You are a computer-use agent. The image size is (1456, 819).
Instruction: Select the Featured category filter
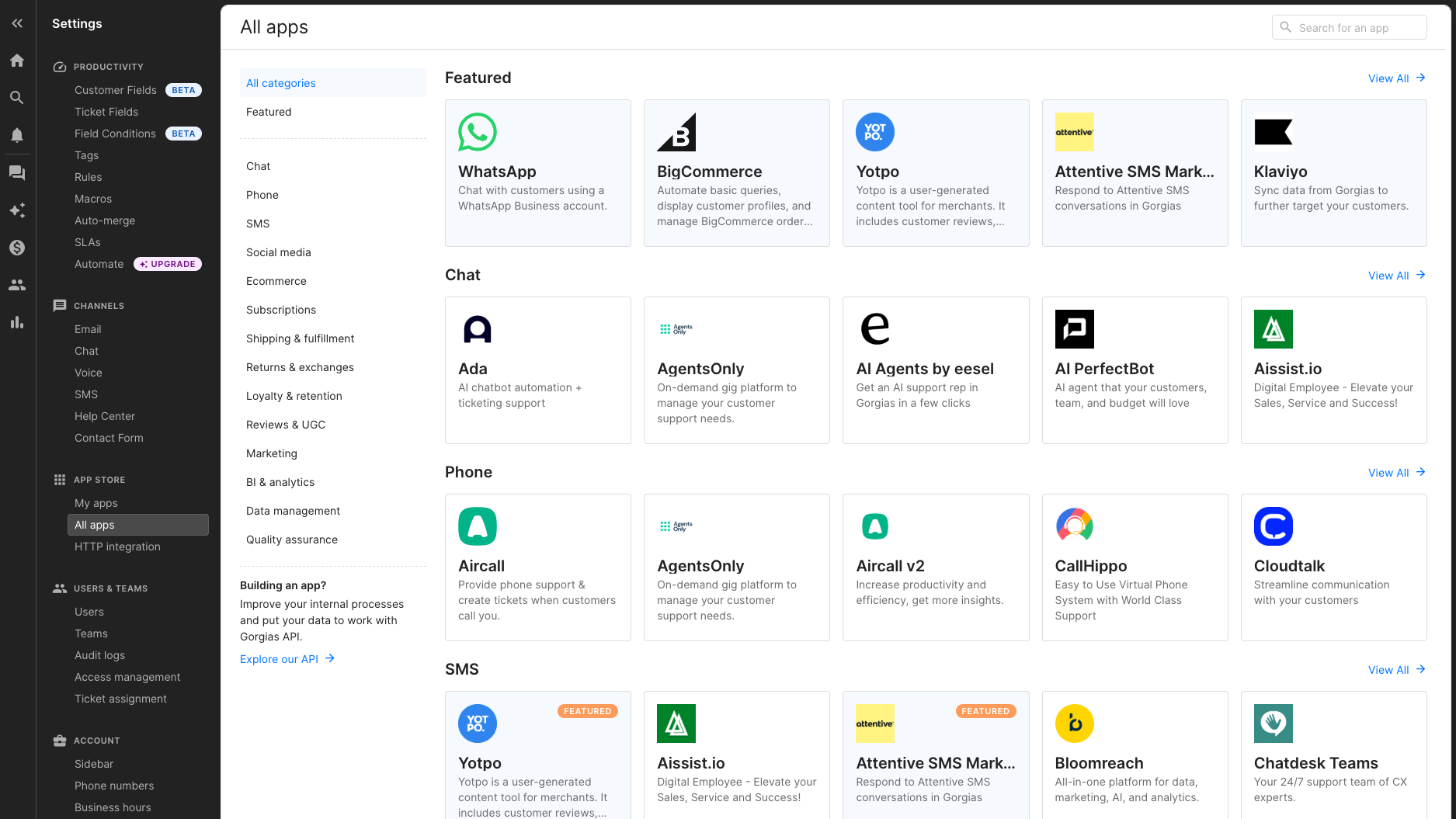point(333,112)
